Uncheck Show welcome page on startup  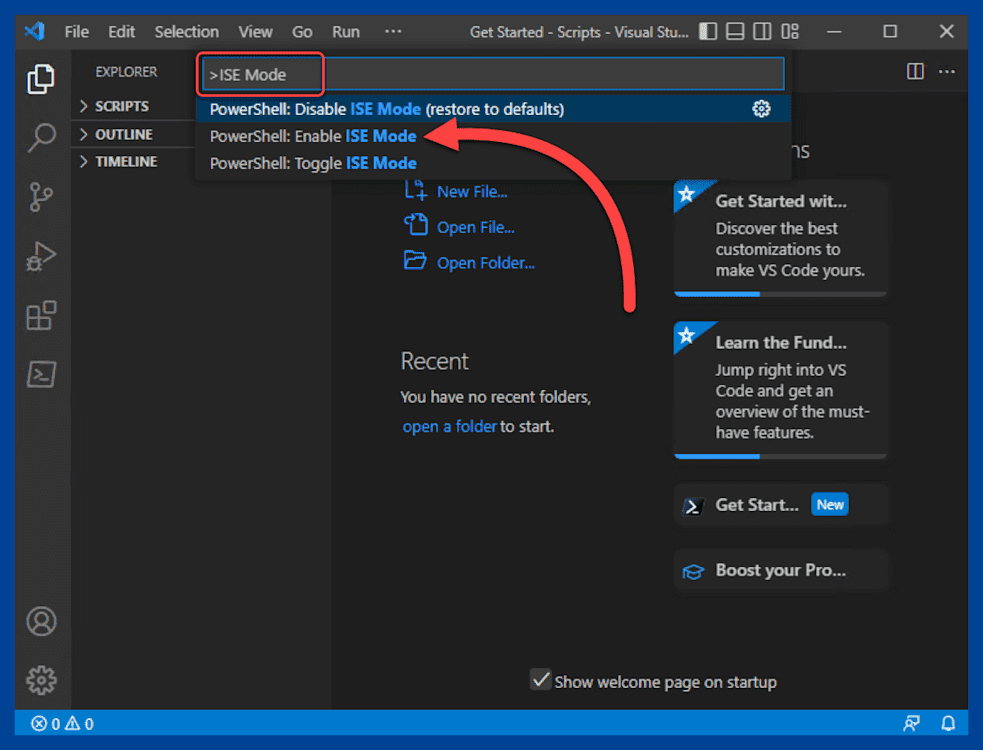coord(541,681)
